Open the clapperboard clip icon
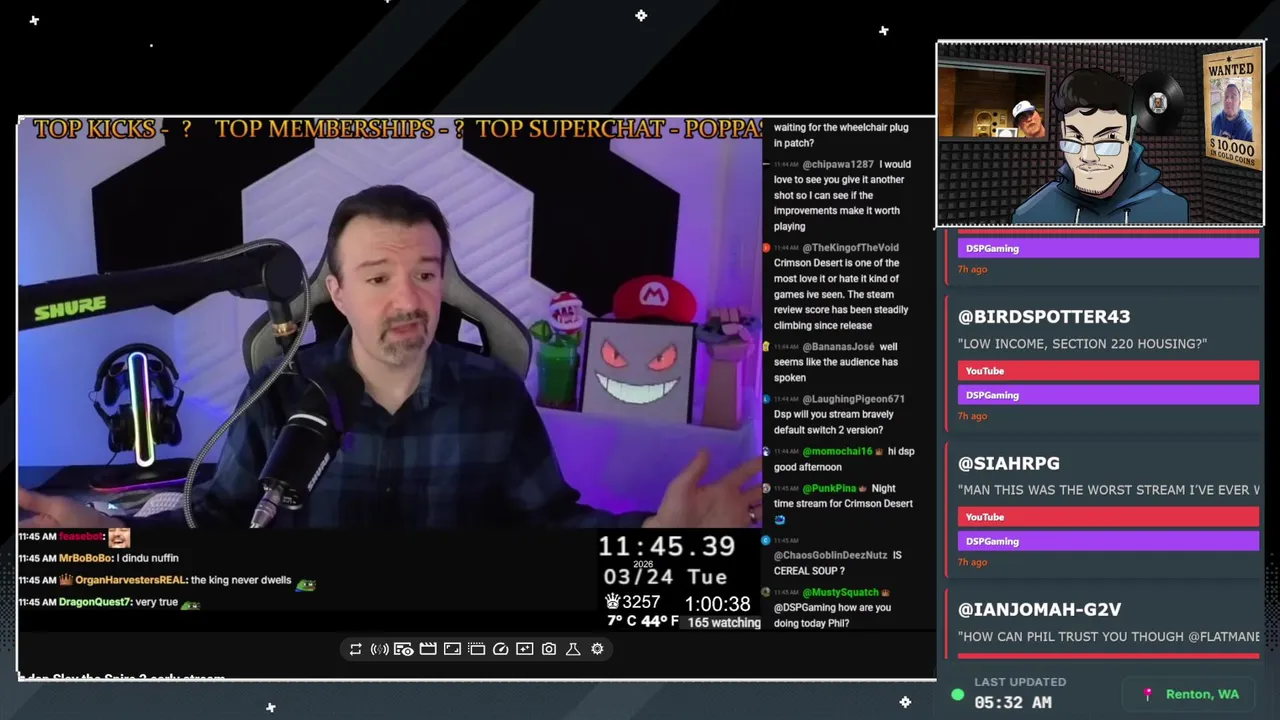 click(428, 649)
